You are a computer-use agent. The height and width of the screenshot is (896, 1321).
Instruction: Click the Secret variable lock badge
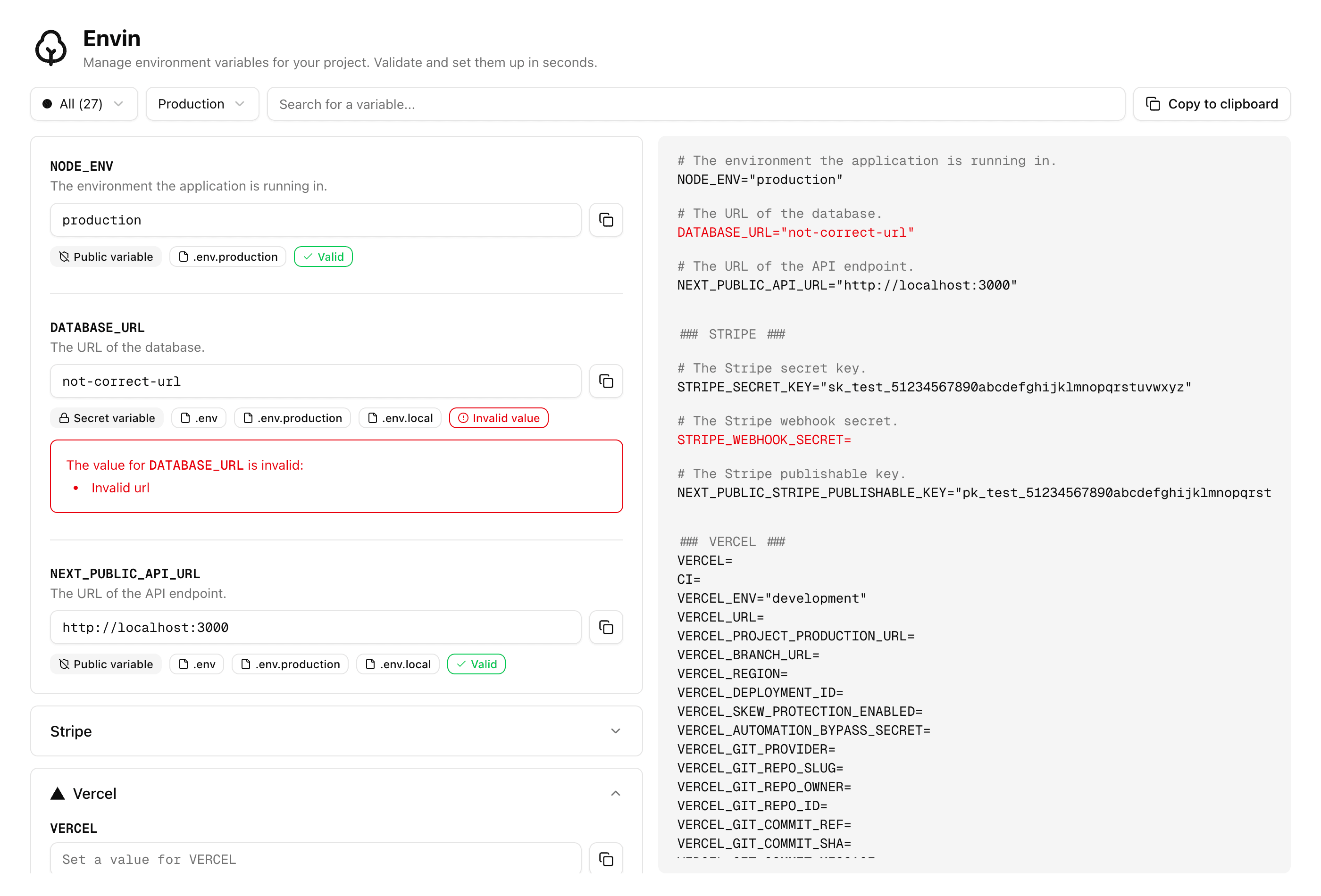coord(107,418)
